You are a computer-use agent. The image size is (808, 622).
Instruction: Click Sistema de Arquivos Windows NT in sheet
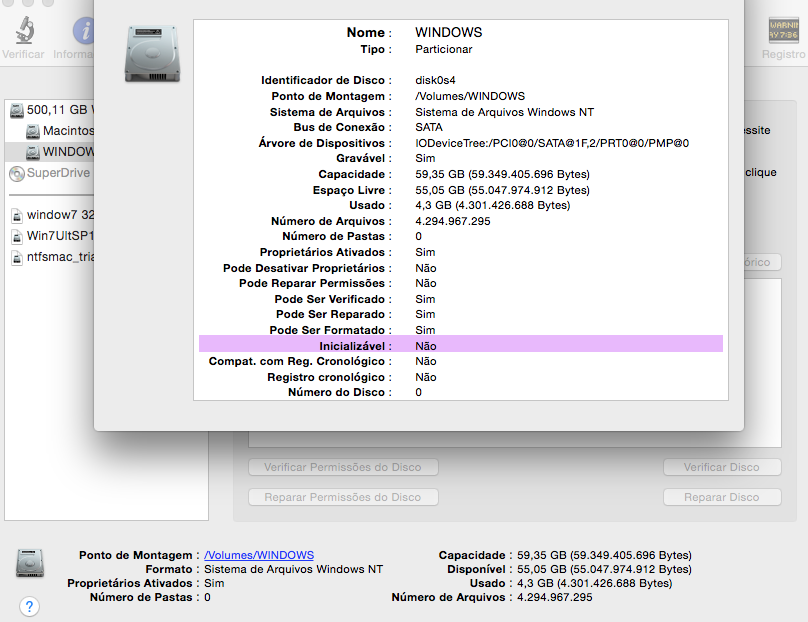pyautogui.click(x=504, y=112)
